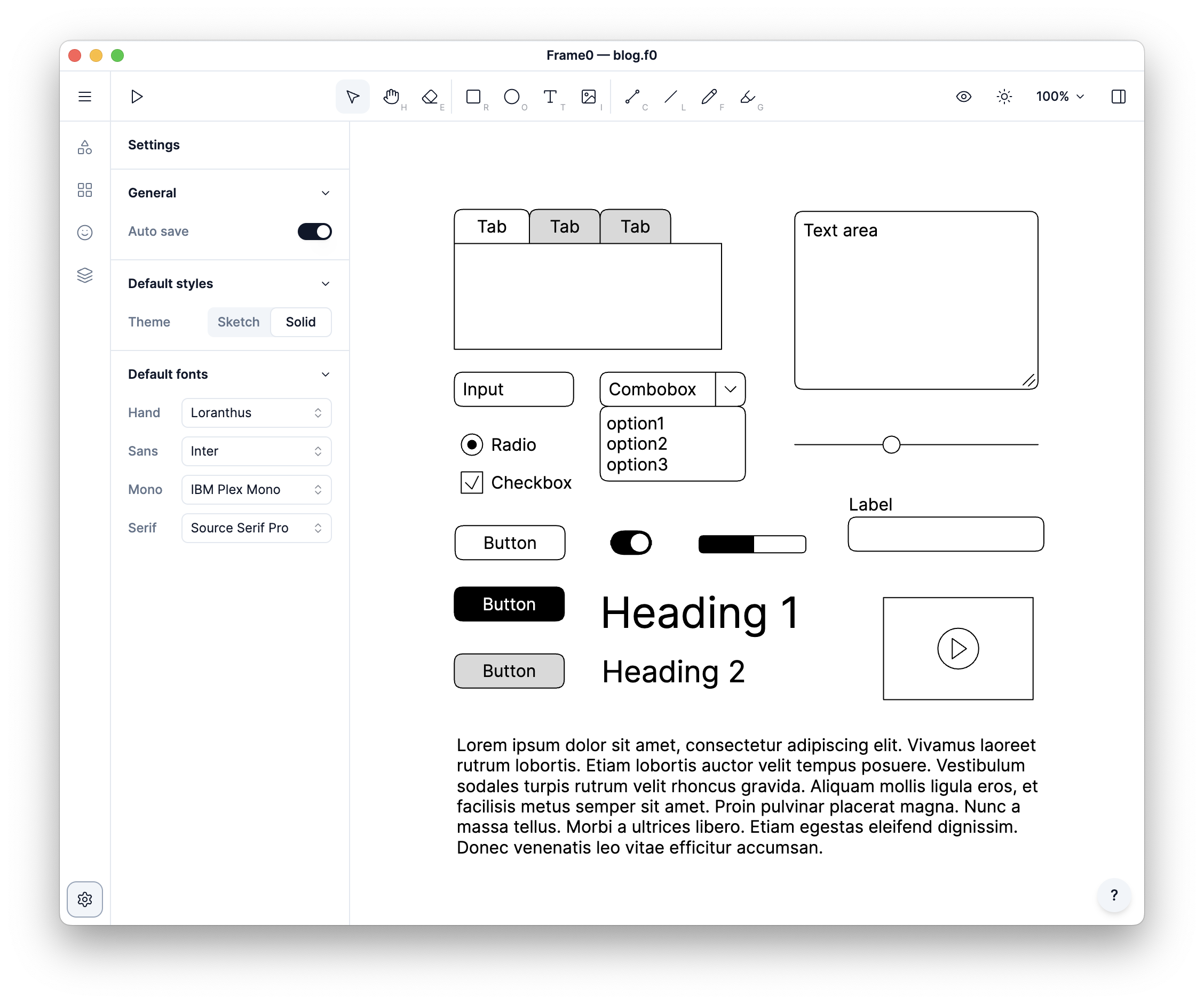
Task: Open the hamburger main menu
Action: pos(85,96)
